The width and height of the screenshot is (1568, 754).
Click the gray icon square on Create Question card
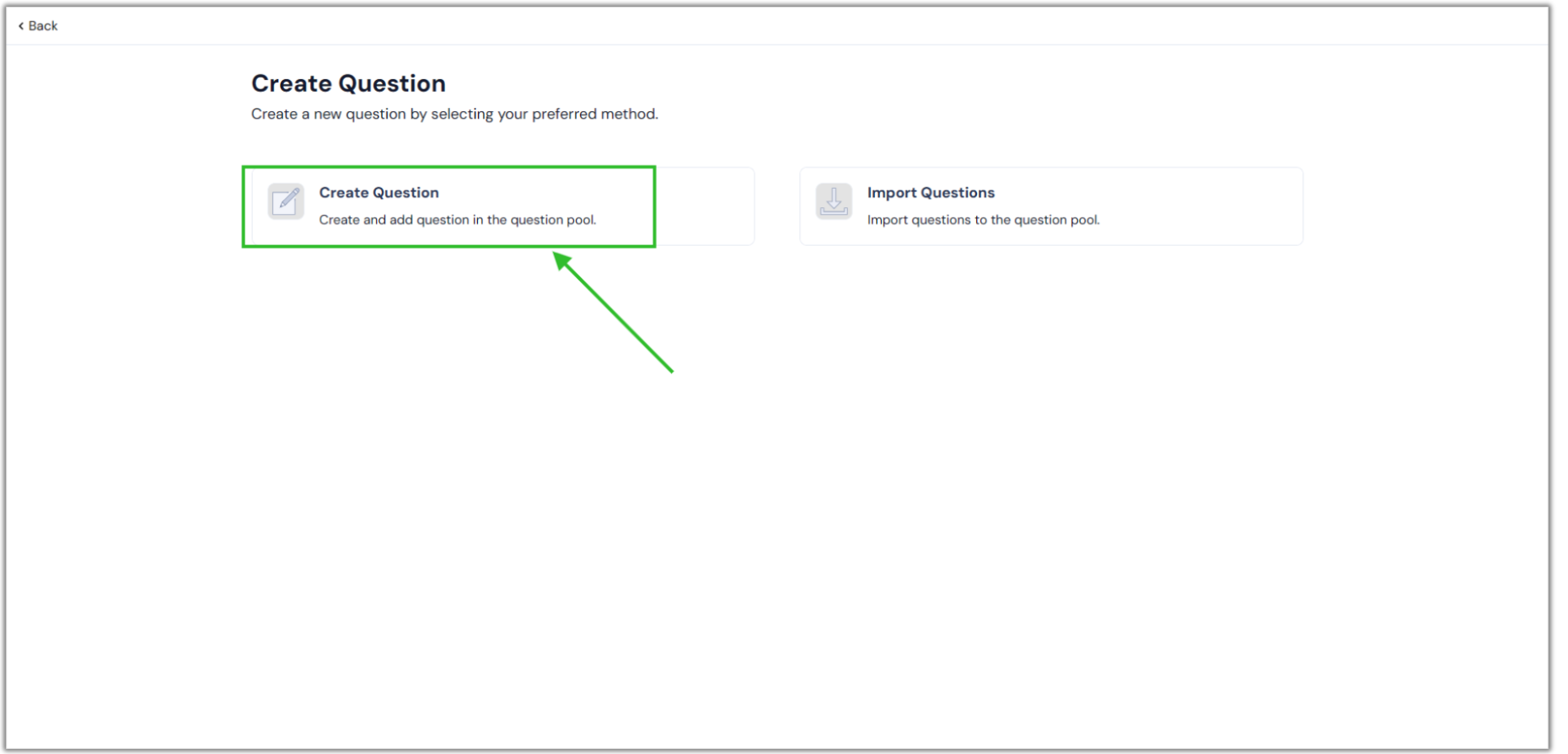(x=286, y=201)
